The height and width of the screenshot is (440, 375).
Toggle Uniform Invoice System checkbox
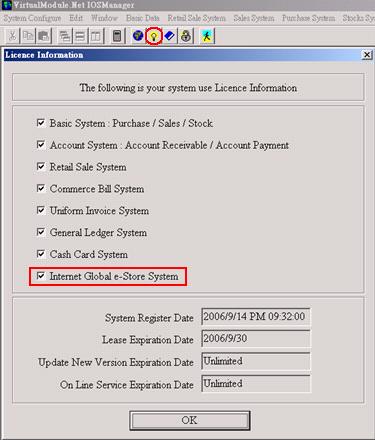pyautogui.click(x=41, y=210)
